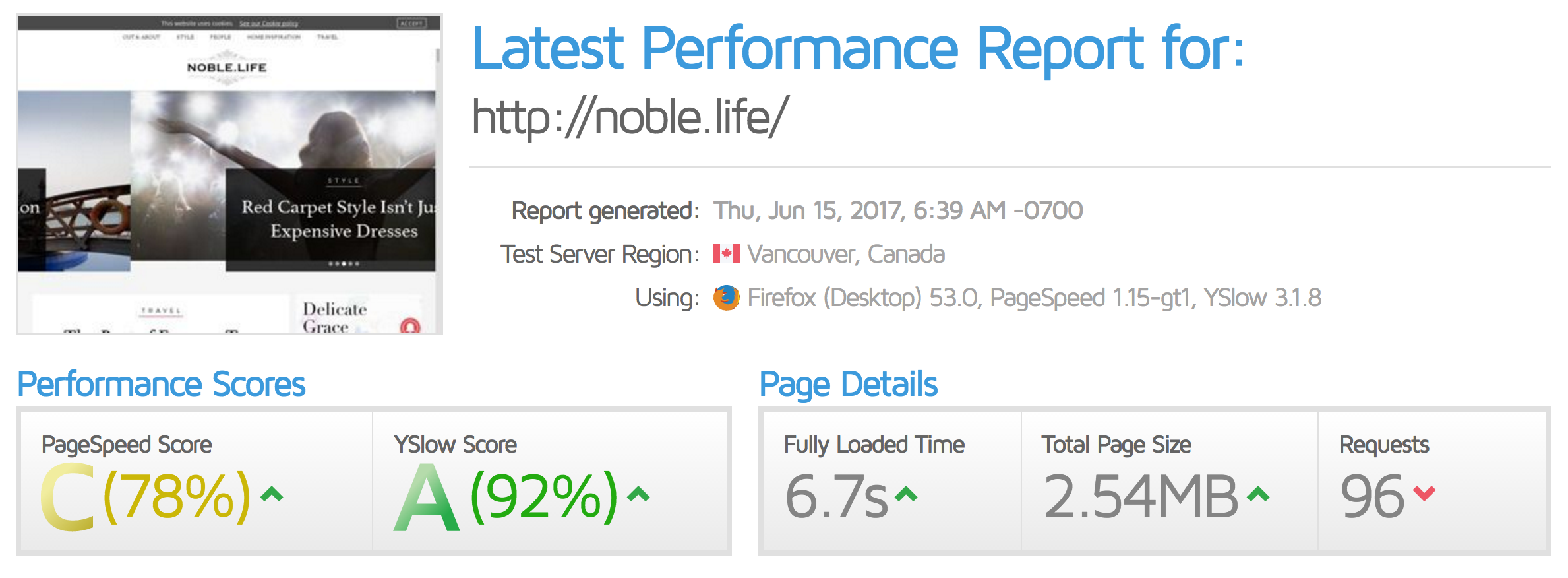
Task: Select the PageSpeed Score C grade
Action: click(x=67, y=496)
